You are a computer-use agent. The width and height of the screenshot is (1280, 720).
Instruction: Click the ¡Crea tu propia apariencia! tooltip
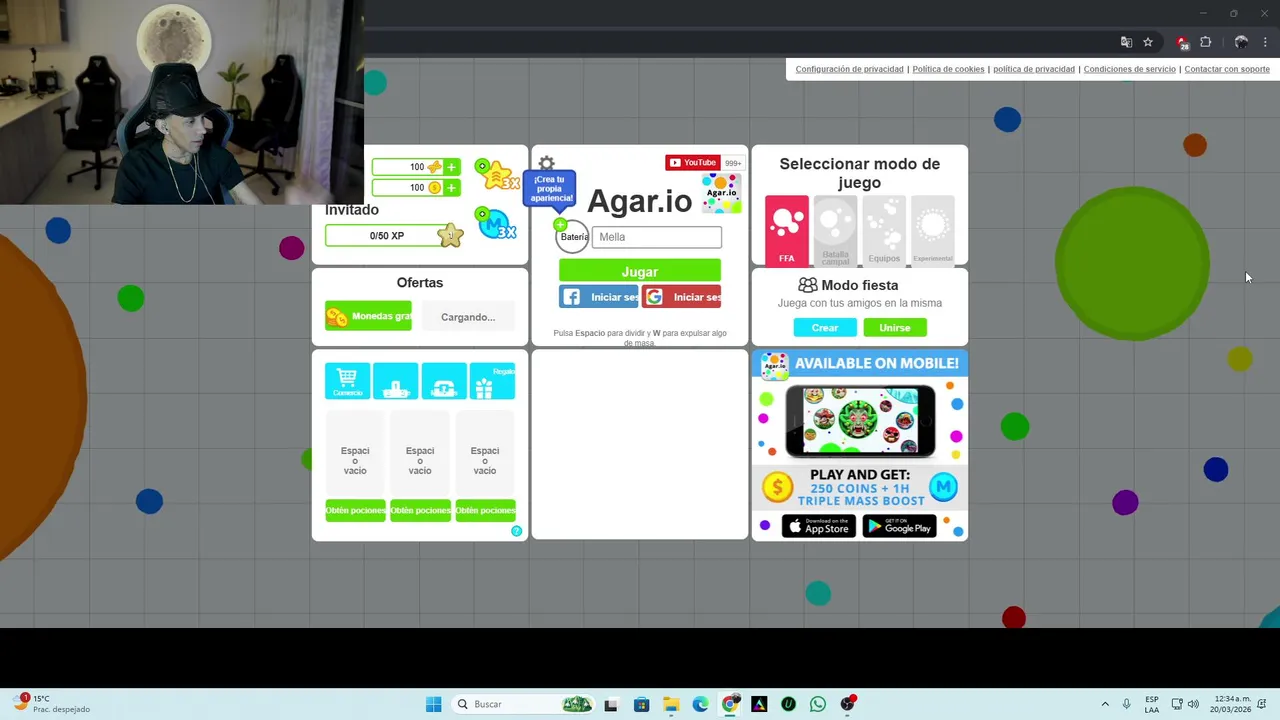pos(549,188)
